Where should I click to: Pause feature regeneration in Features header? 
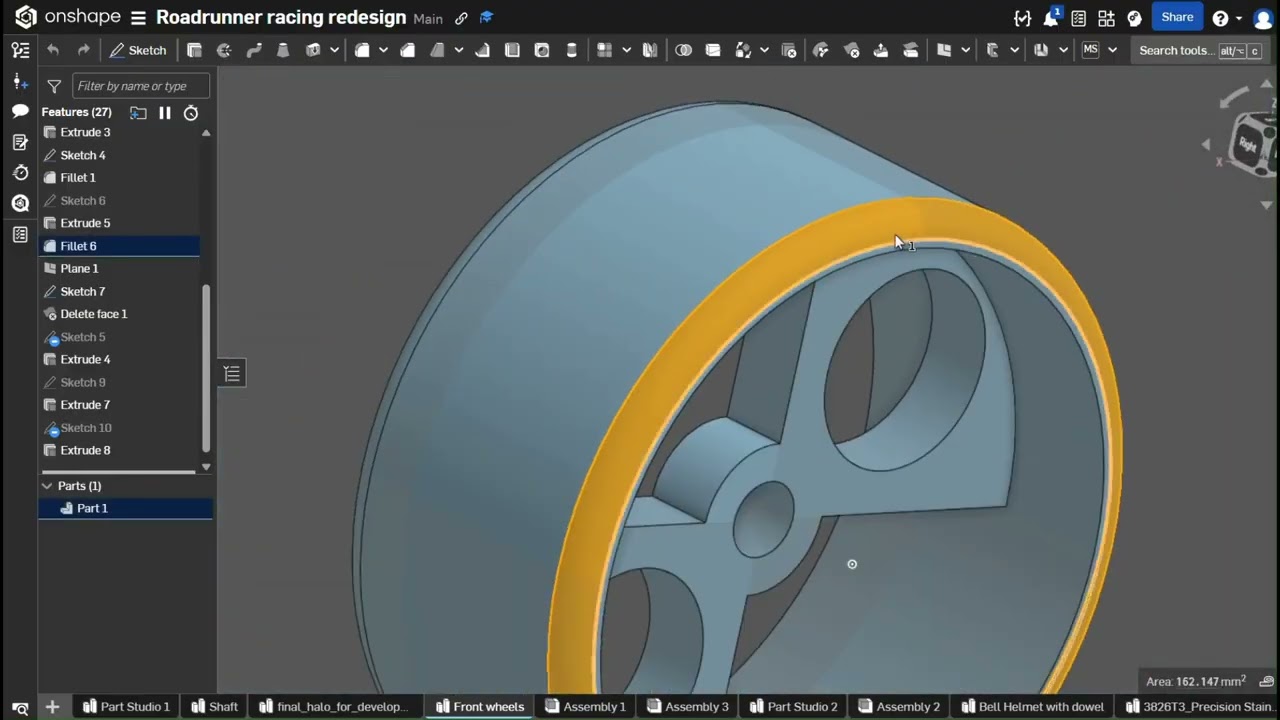click(165, 113)
